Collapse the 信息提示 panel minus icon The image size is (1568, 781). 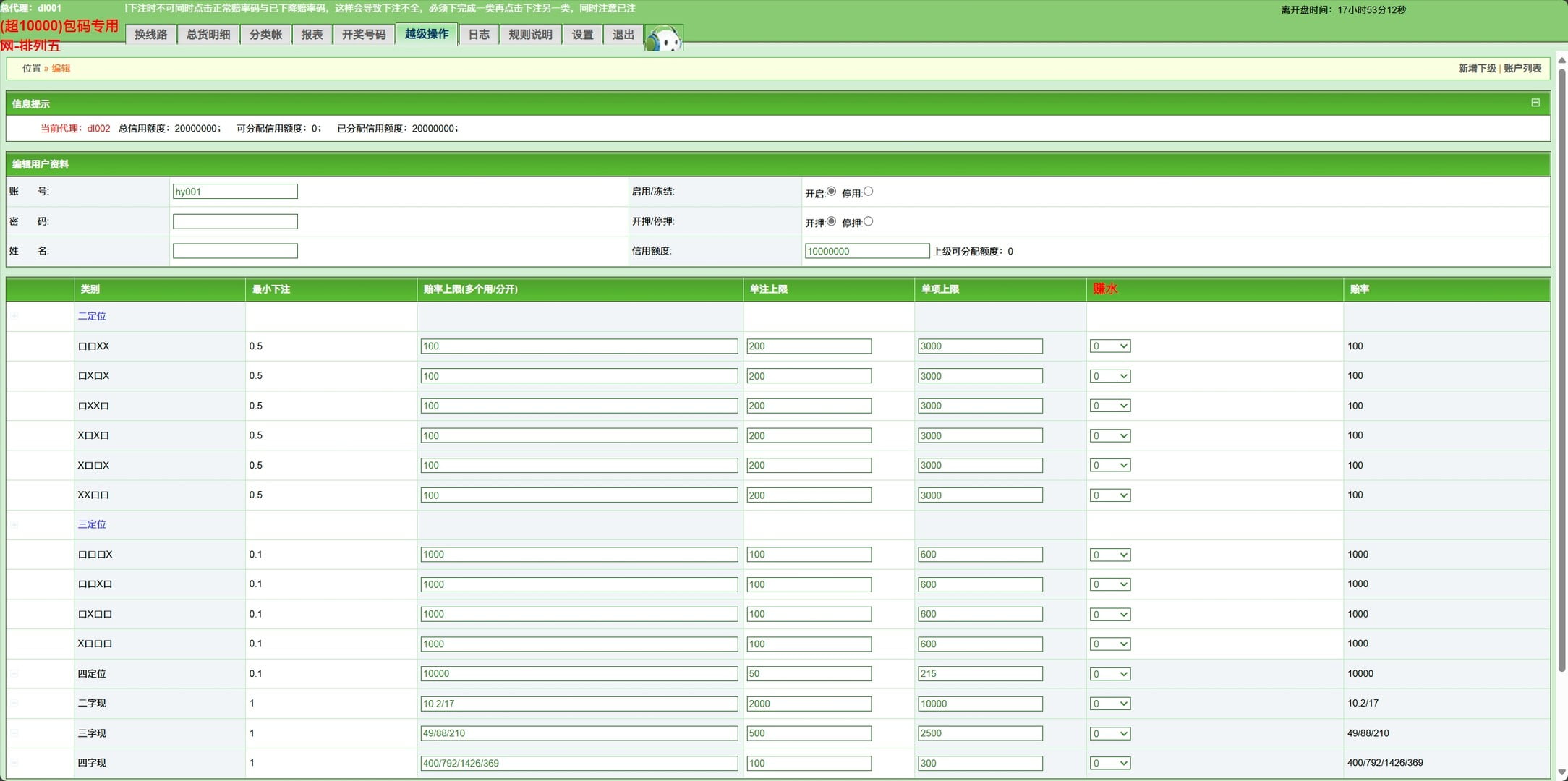click(1535, 103)
